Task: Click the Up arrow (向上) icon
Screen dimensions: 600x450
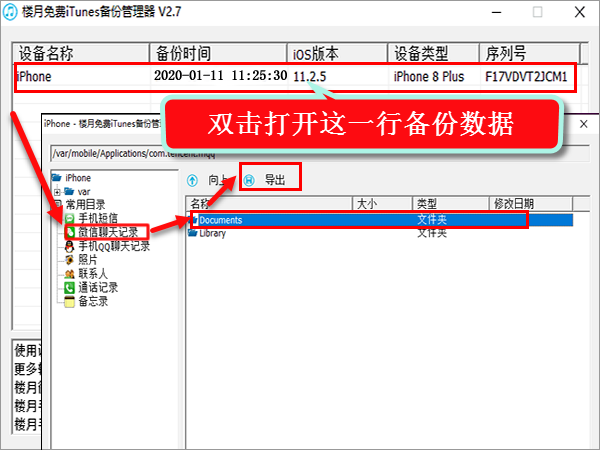Action: [192, 180]
